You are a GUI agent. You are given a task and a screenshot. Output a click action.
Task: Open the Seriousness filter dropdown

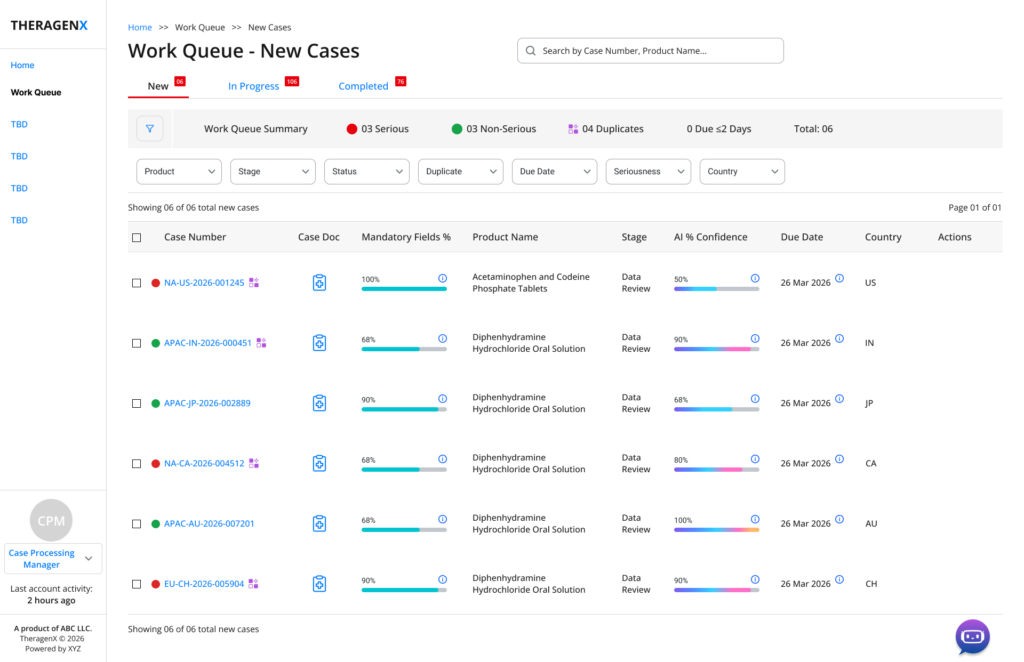coord(648,172)
